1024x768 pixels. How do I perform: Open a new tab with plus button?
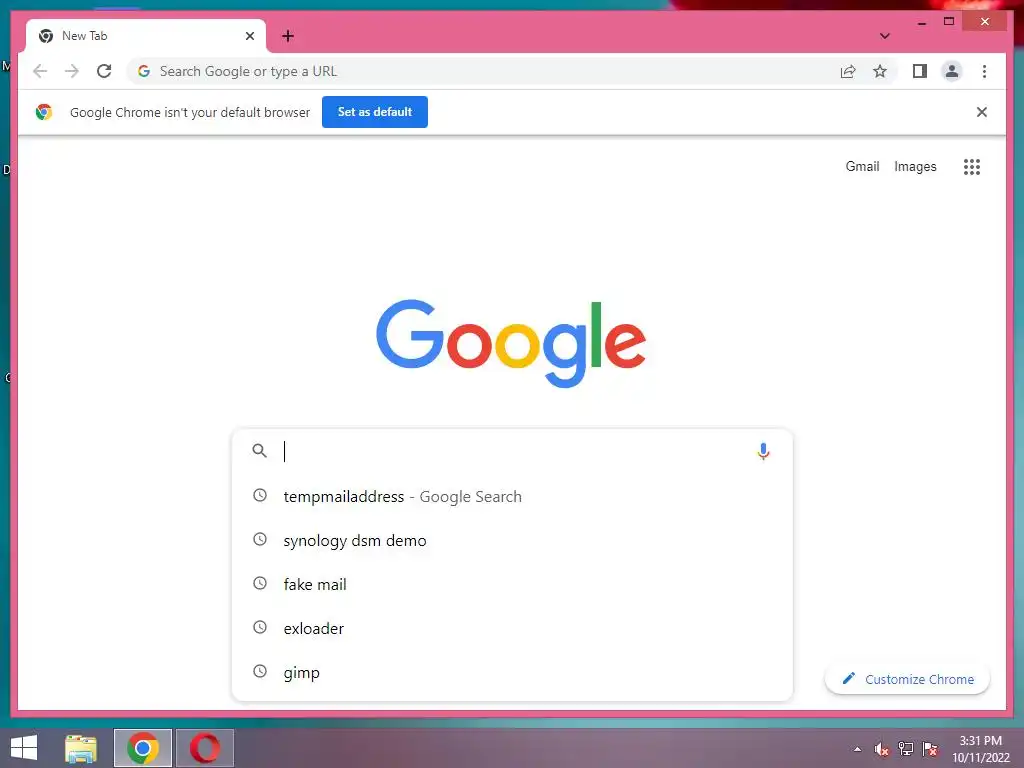288,36
